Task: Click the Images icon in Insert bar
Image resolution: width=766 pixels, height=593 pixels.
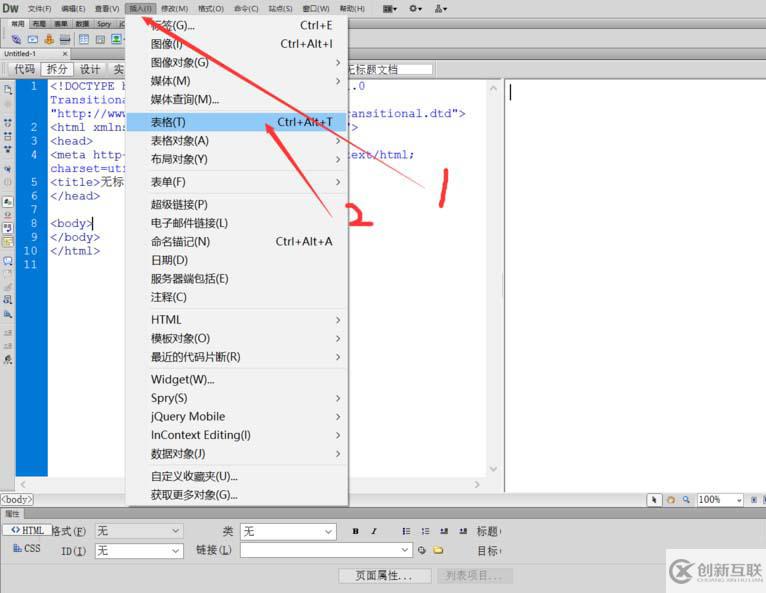Action: (116, 39)
